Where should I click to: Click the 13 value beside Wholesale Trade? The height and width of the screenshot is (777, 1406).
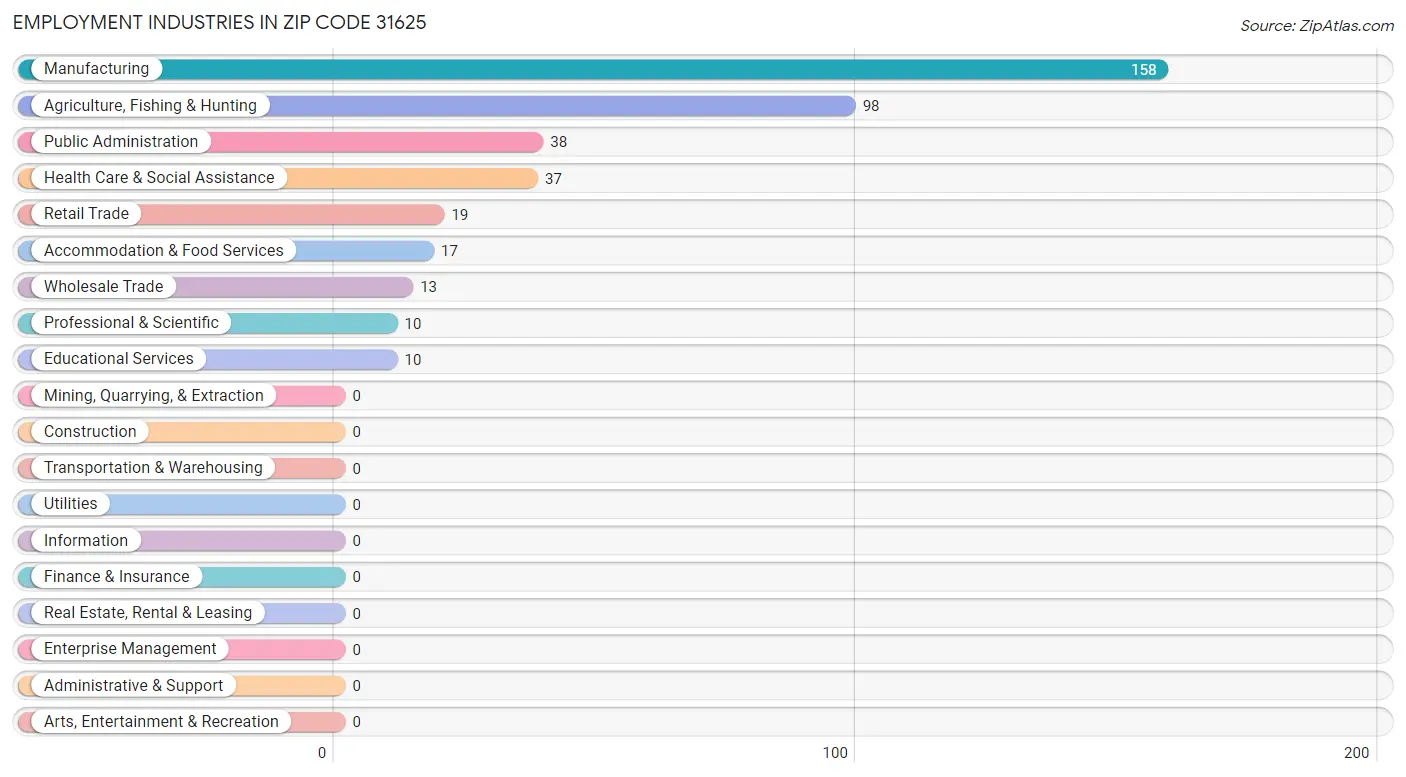point(428,287)
